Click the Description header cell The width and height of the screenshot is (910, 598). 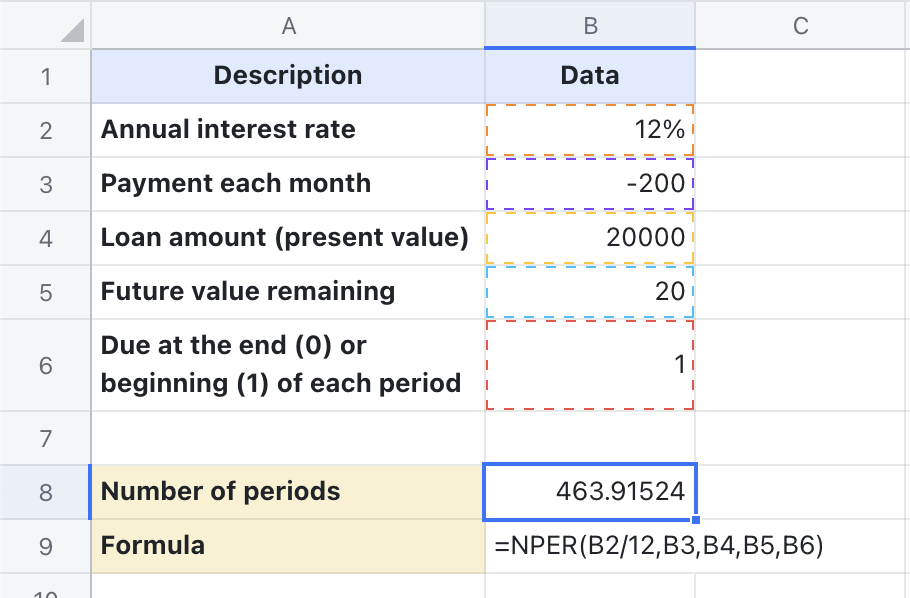(288, 75)
